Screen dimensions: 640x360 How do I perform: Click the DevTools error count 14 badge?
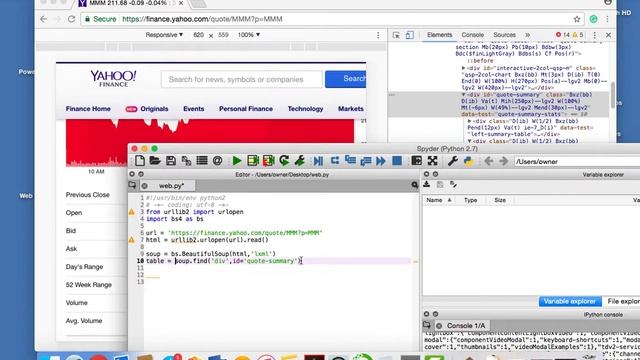coord(563,35)
